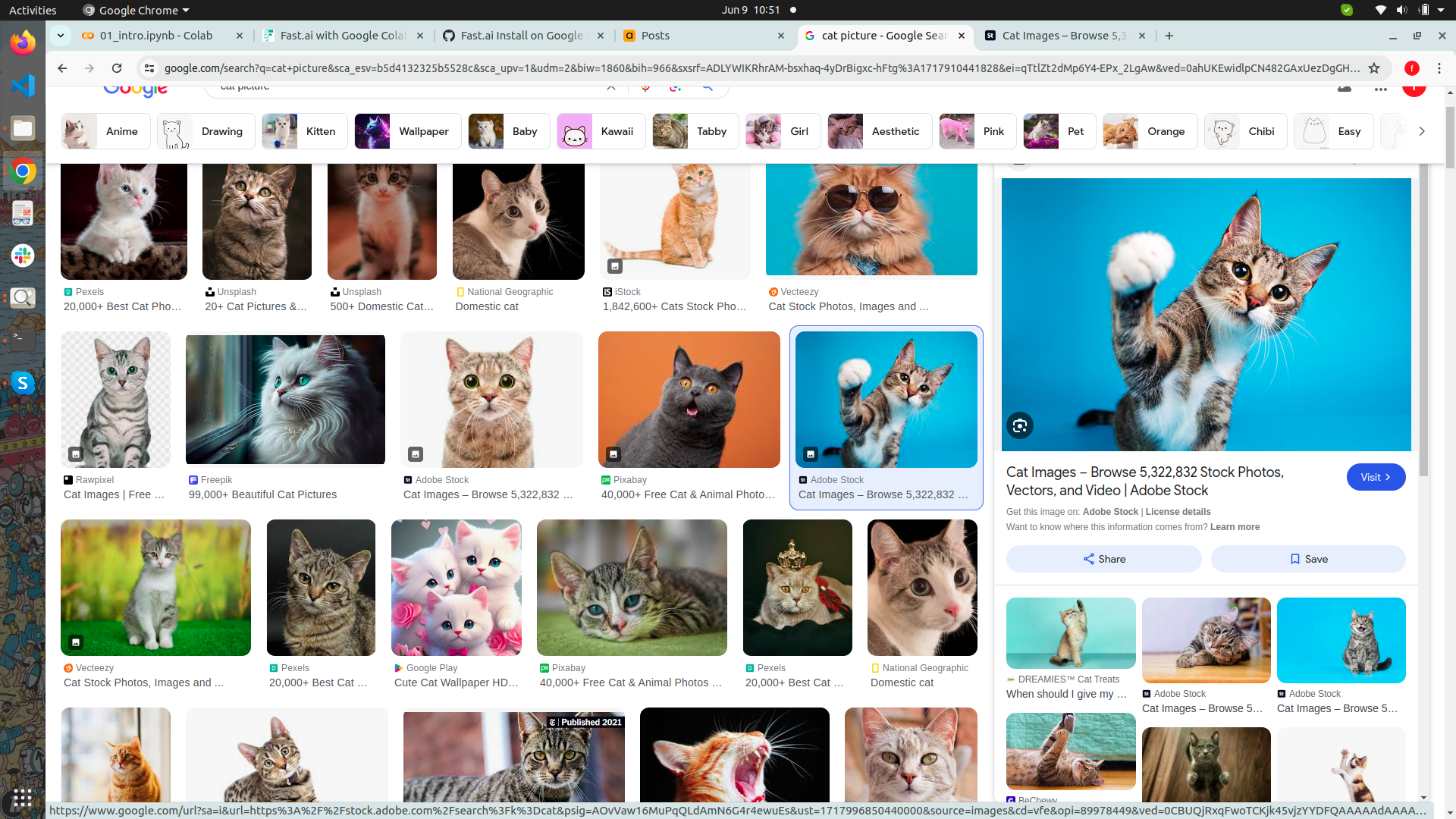Search within the image using Google Lens
The height and width of the screenshot is (819, 1456).
tap(1019, 425)
